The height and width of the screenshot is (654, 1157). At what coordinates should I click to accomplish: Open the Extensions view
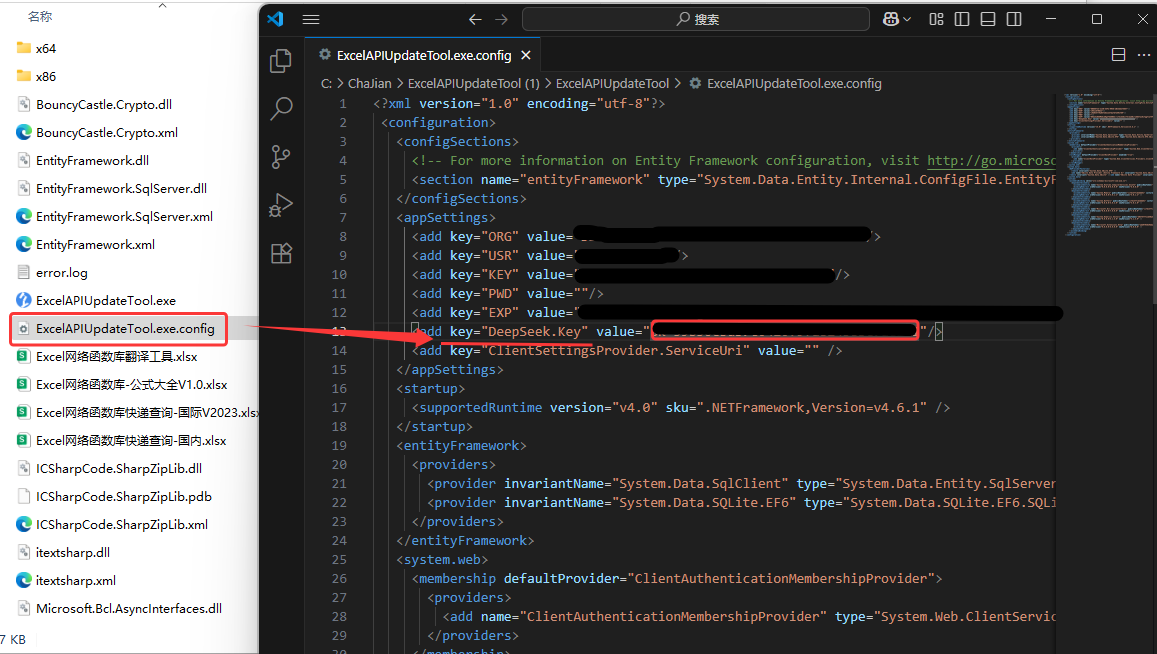coord(281,253)
